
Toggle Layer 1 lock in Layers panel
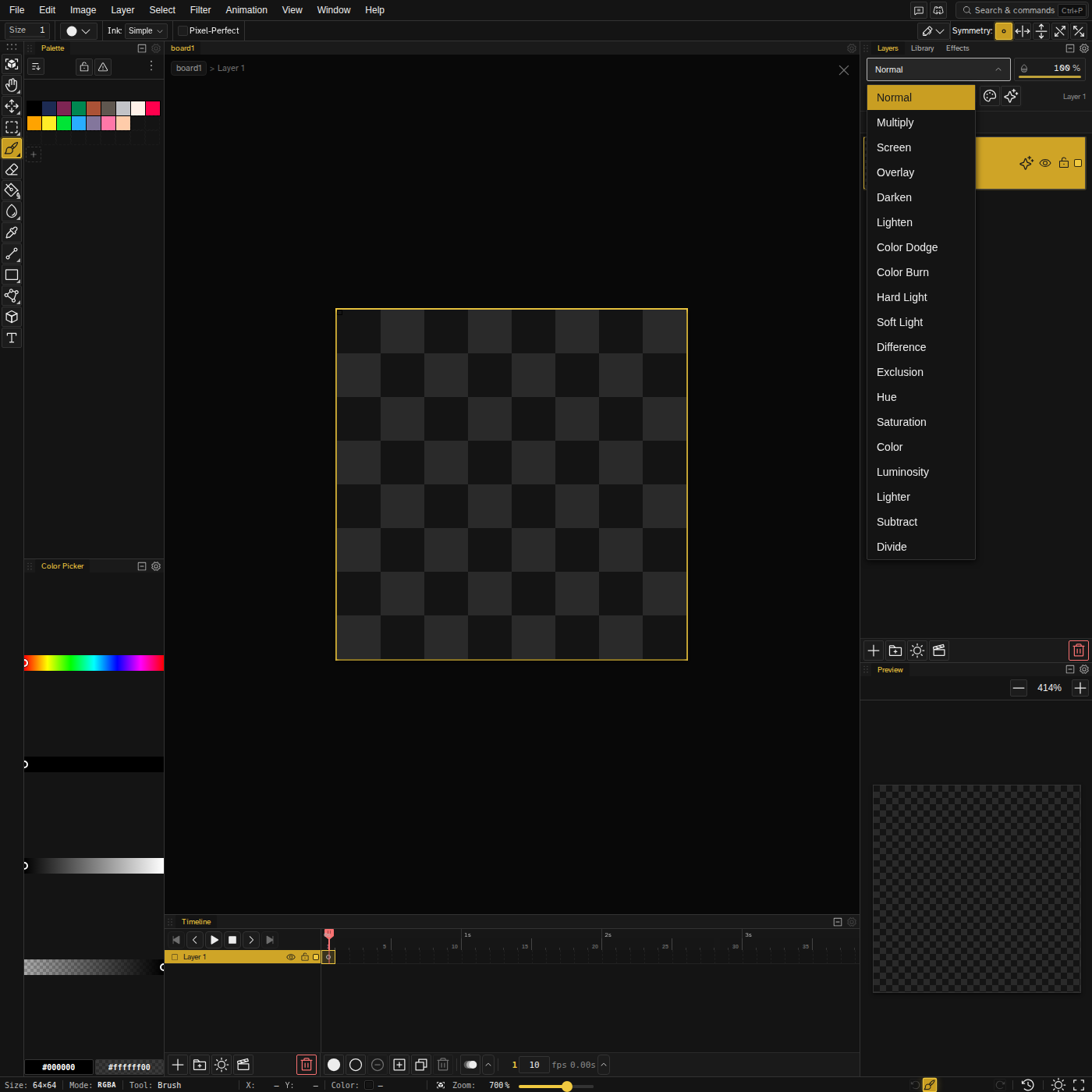click(1064, 163)
